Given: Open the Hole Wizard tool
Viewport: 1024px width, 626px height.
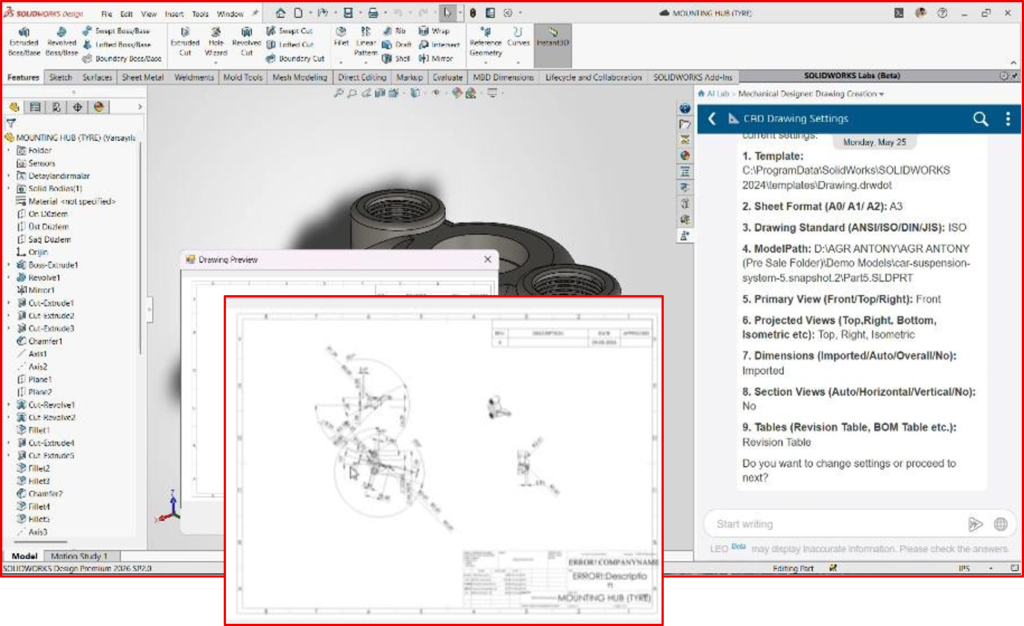Looking at the screenshot, I should coord(216,41).
